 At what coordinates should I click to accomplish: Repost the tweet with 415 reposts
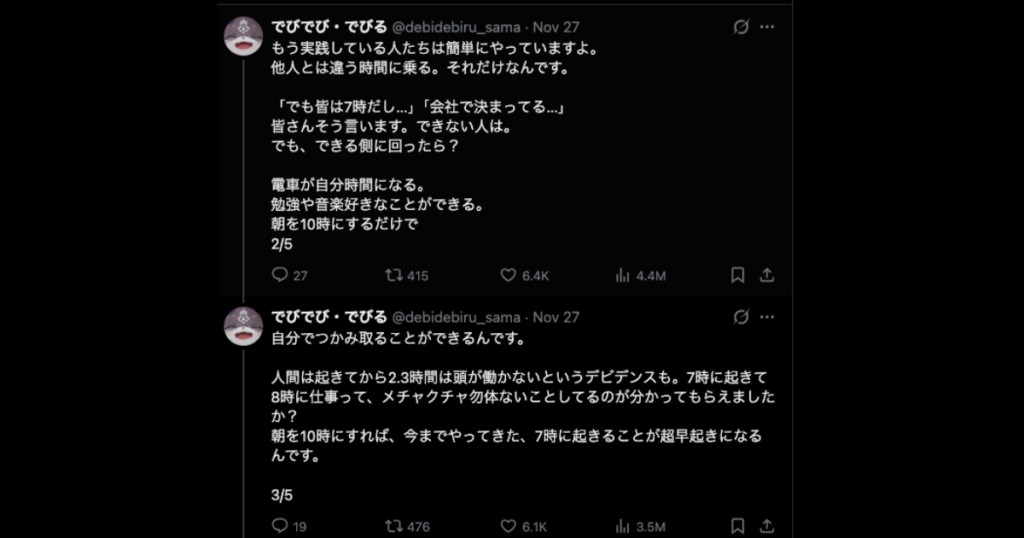394,275
